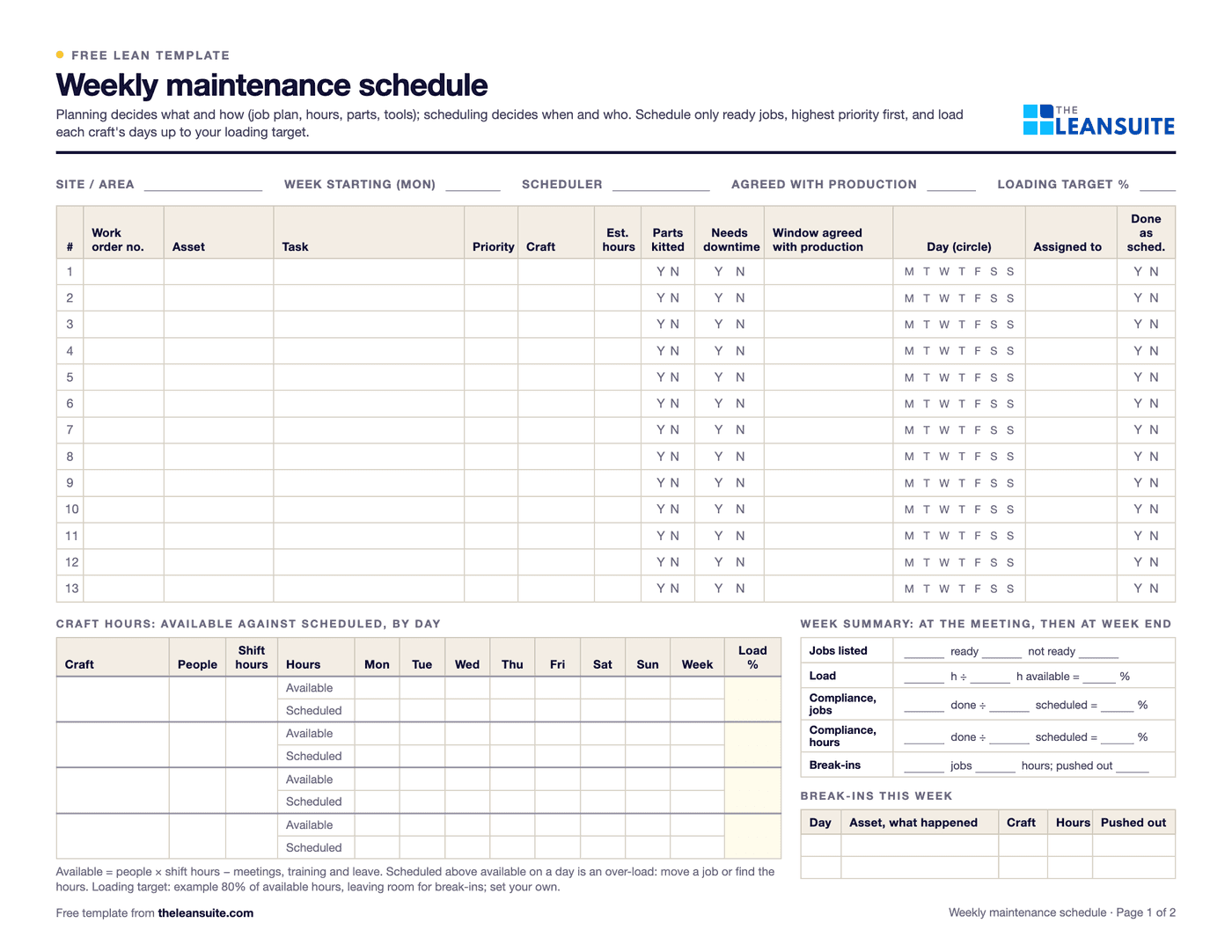Viewport: 1232px width, 952px height.
Task: Select the "Load %" column header
Action: coord(752,657)
